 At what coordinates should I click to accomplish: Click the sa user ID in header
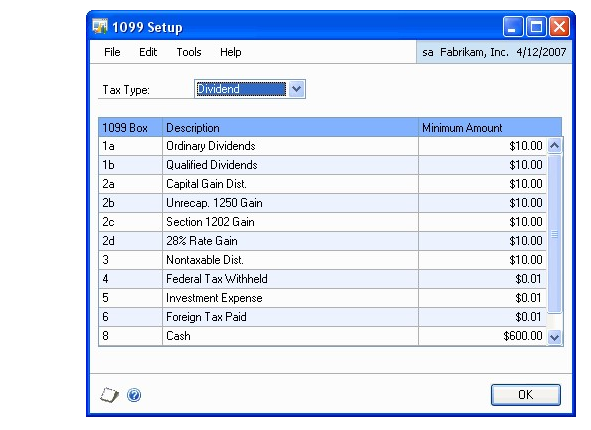pos(427,52)
